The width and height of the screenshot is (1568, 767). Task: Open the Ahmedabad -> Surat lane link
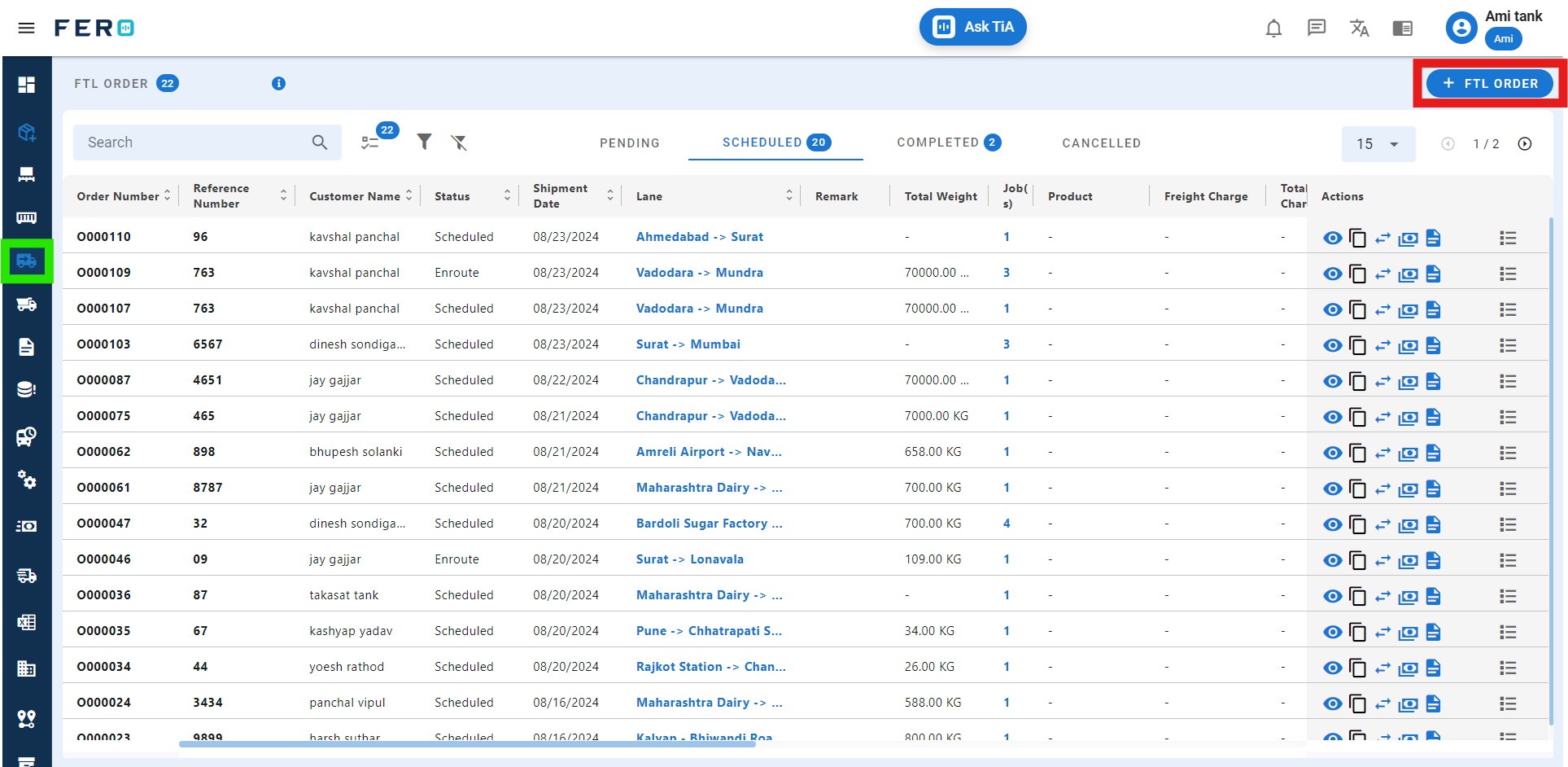pyautogui.click(x=699, y=237)
